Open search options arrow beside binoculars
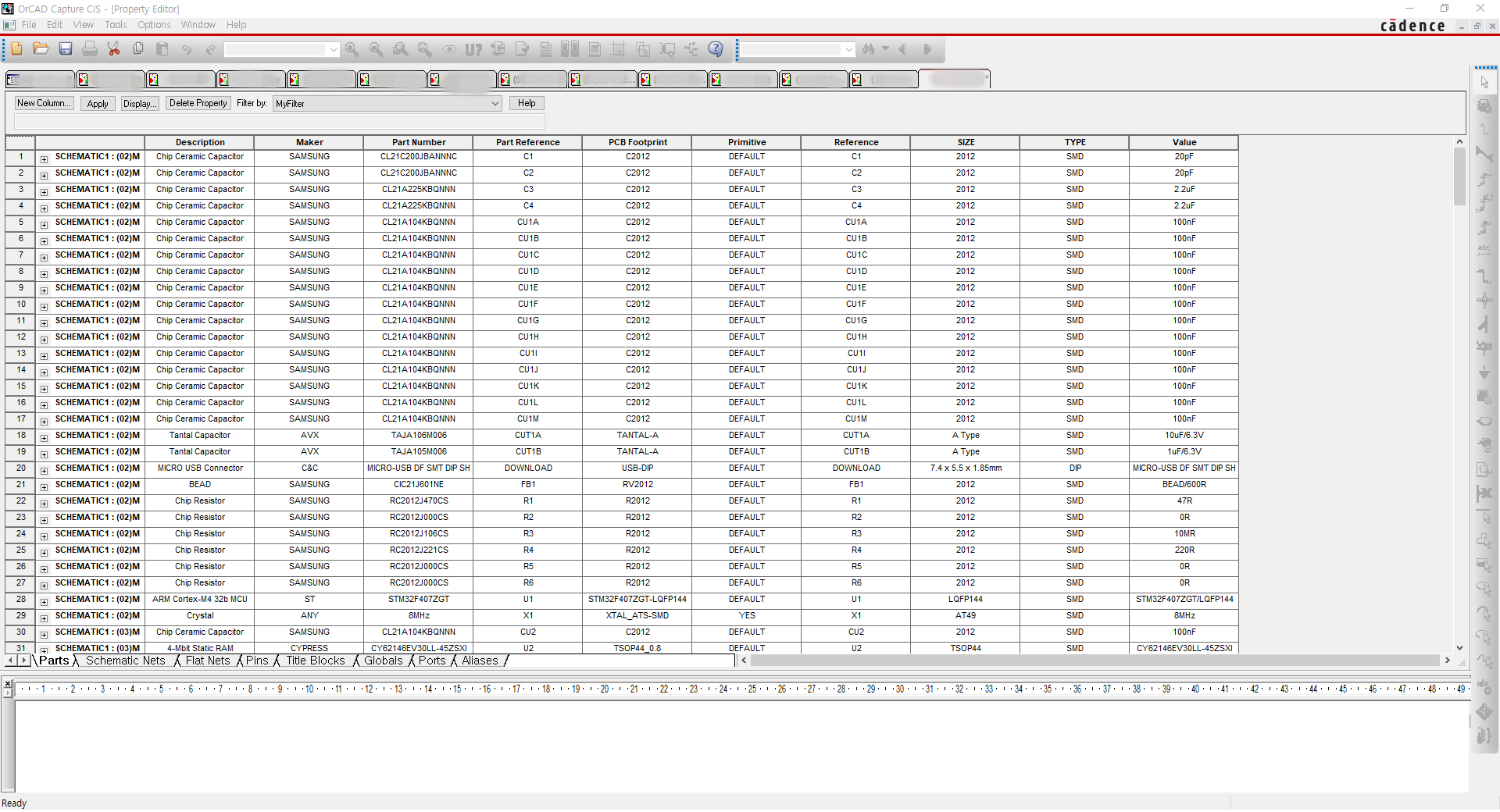 pos(885,48)
